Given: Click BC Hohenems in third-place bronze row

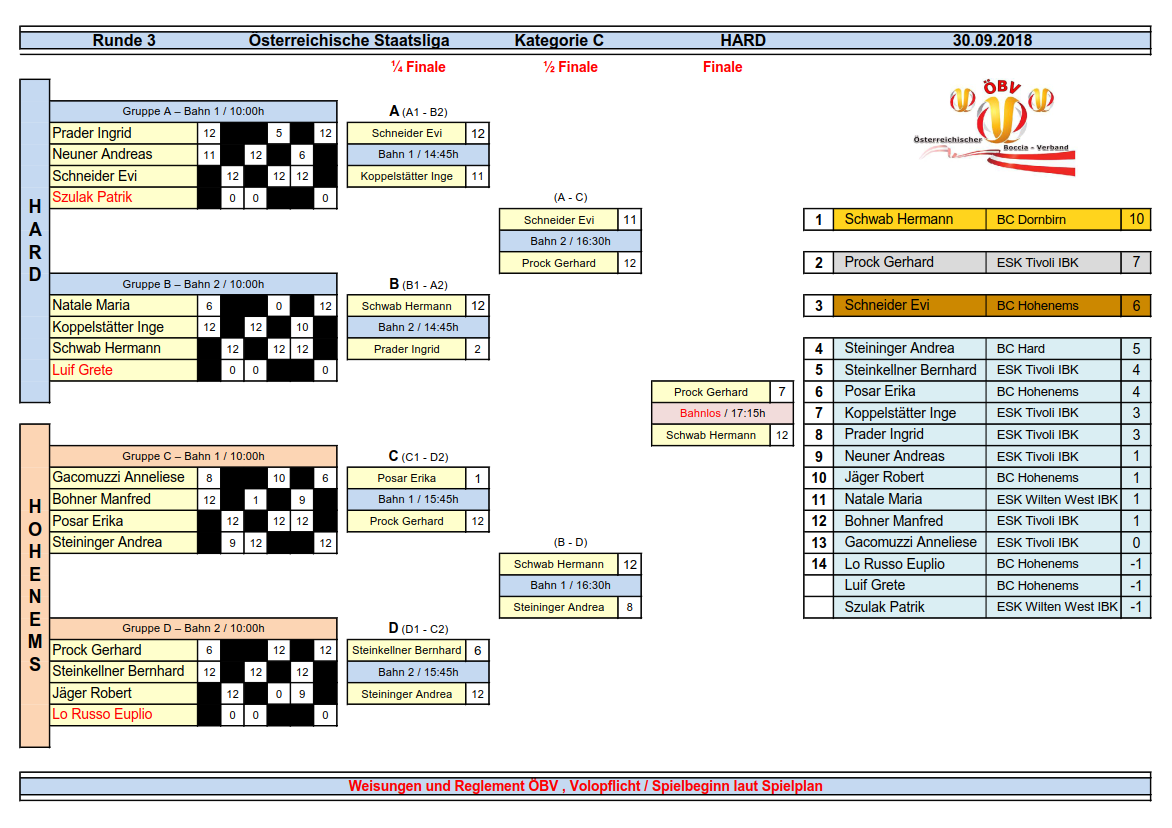Looking at the screenshot, I should (1037, 306).
